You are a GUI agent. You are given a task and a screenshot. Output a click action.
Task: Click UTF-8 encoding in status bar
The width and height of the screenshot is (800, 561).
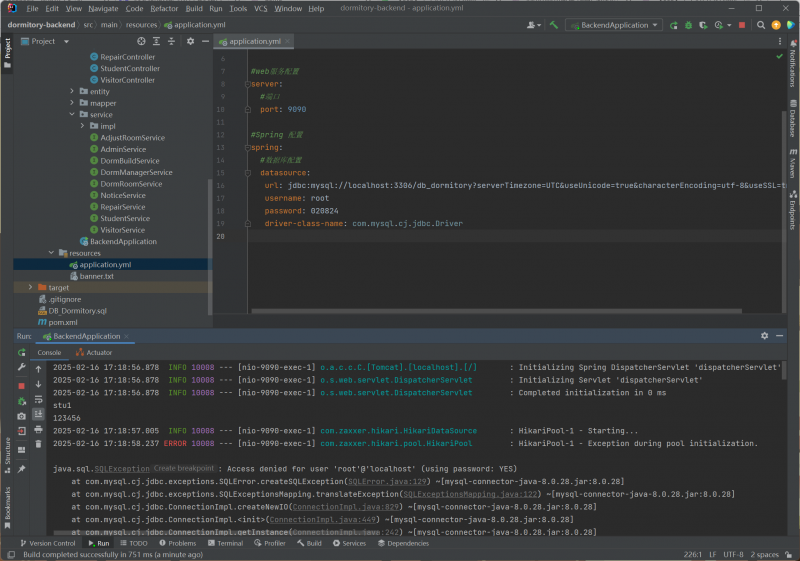733,554
